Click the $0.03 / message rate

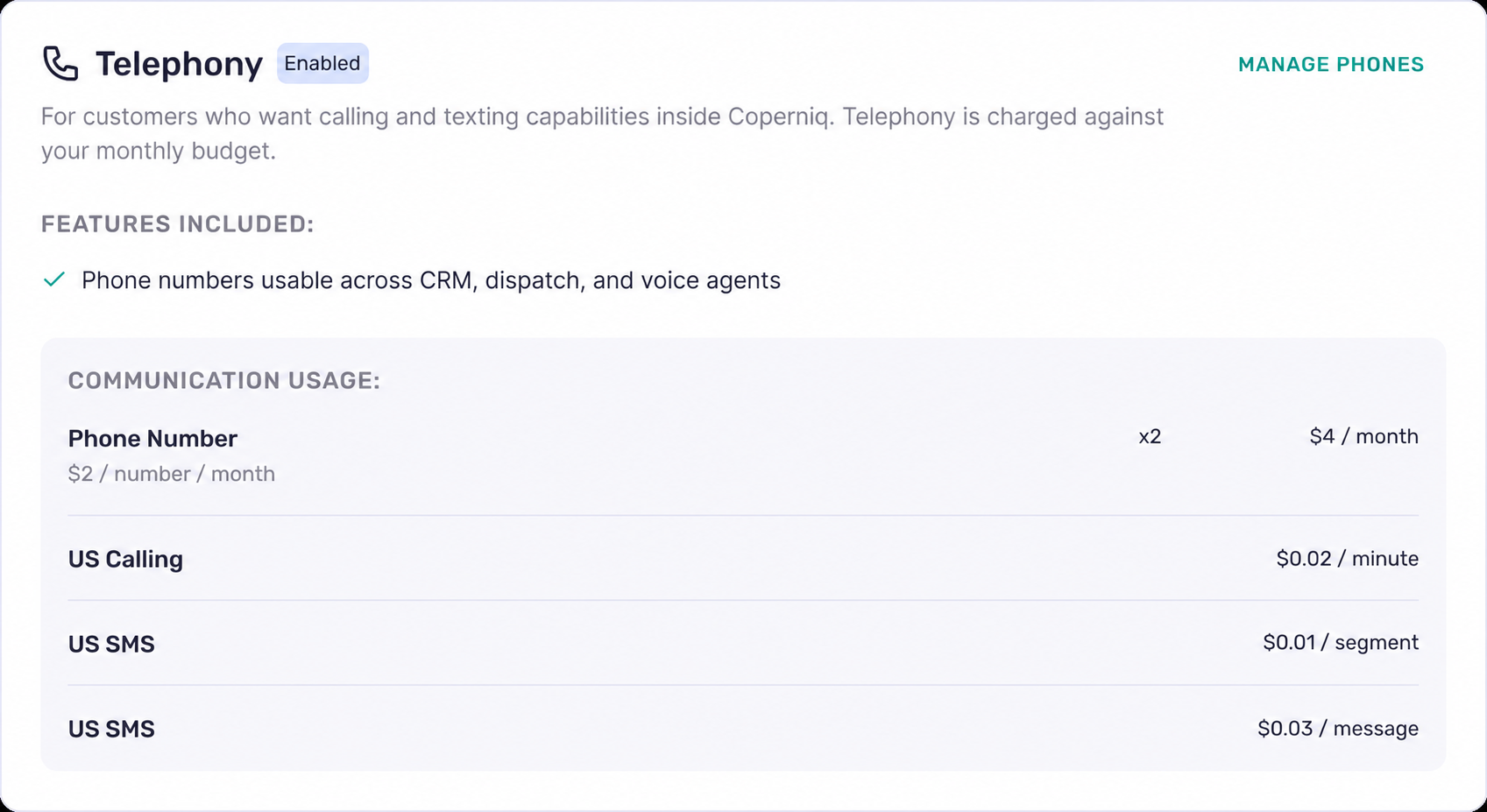point(1338,729)
